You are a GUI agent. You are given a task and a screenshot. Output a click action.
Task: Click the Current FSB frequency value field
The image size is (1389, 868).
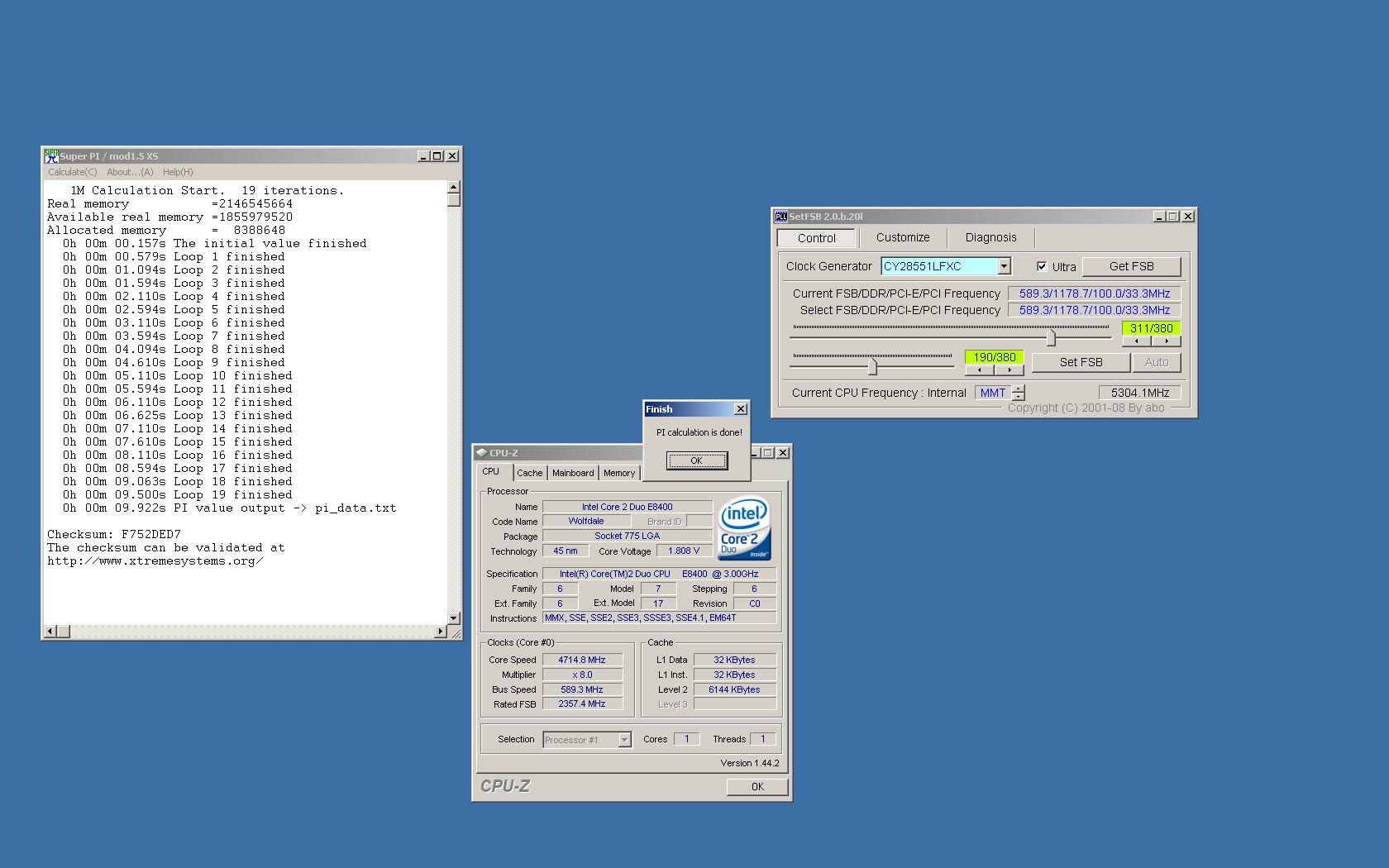(x=1095, y=293)
